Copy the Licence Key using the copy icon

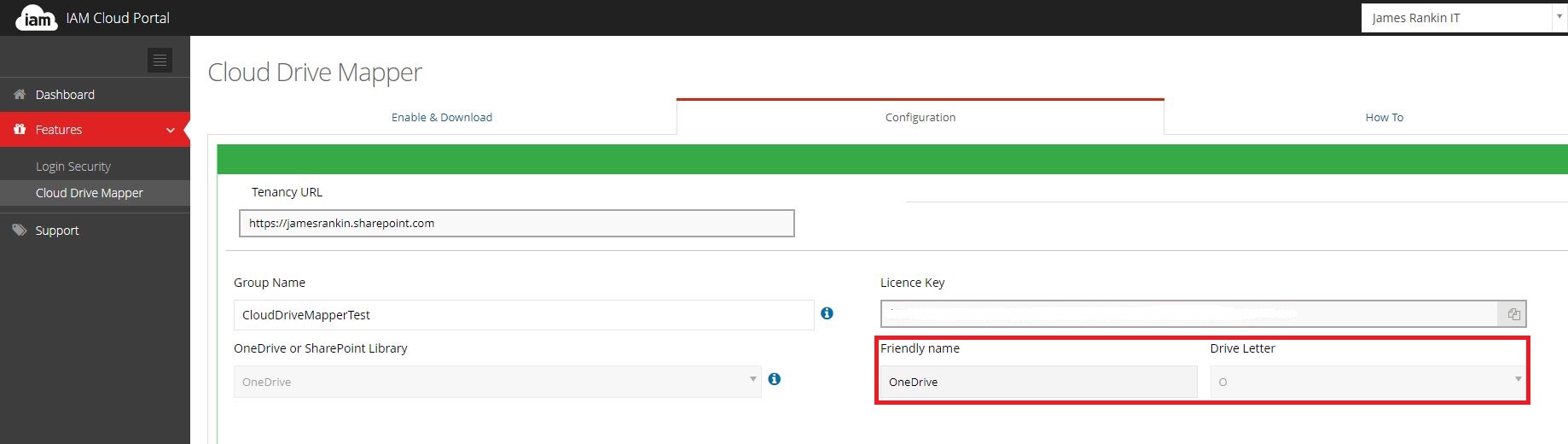[1513, 314]
